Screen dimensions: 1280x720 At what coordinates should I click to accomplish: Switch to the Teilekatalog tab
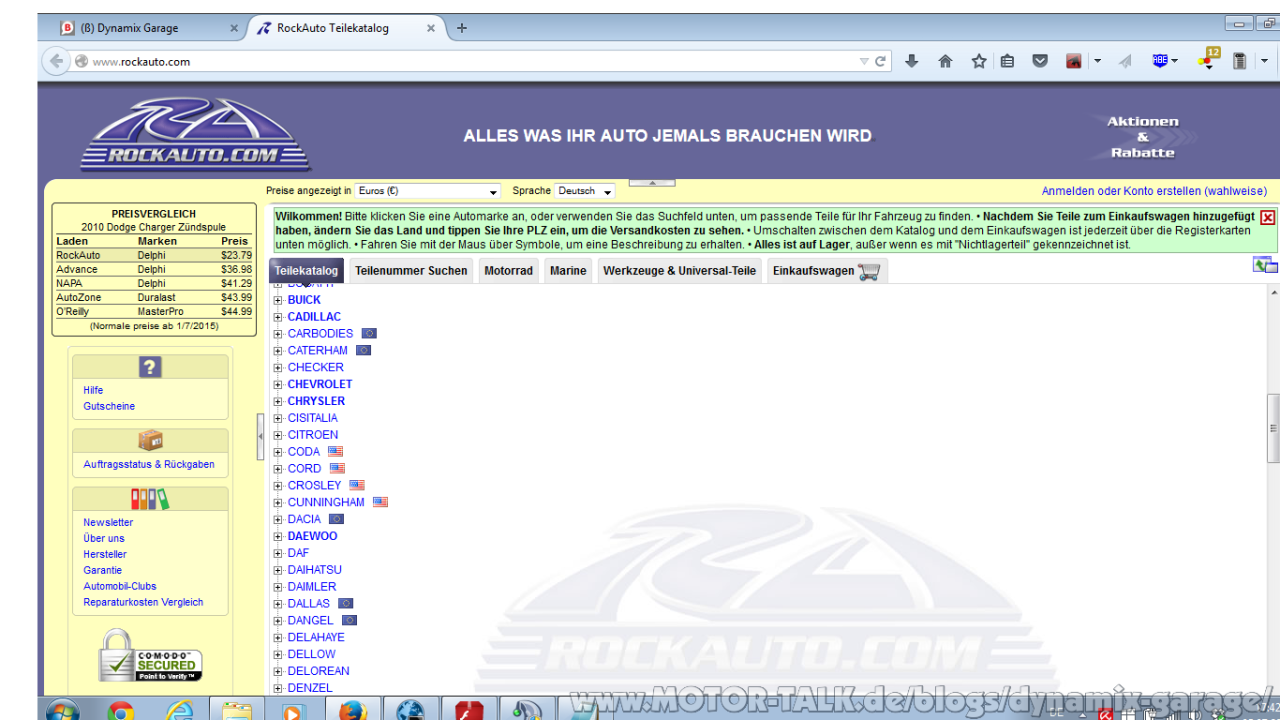307,271
